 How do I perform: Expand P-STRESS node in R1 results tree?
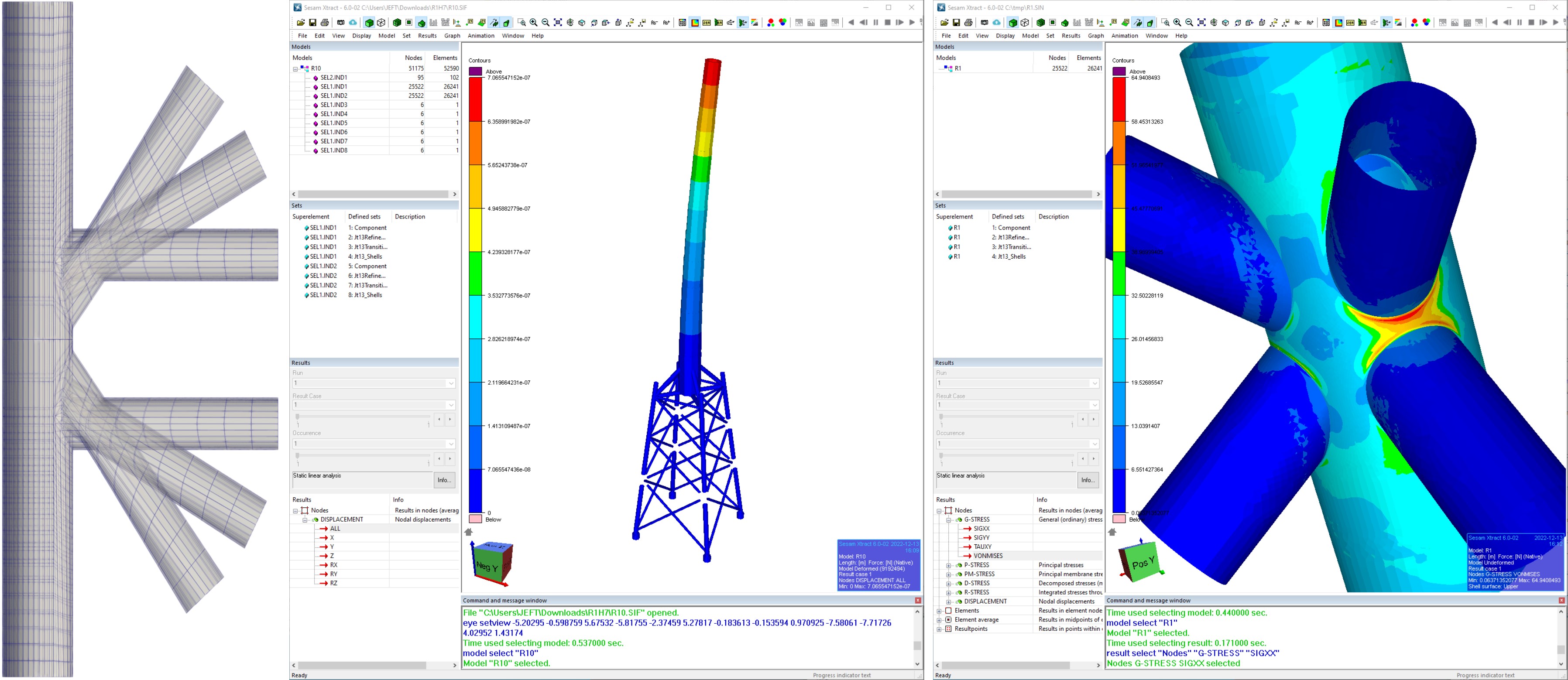click(948, 566)
